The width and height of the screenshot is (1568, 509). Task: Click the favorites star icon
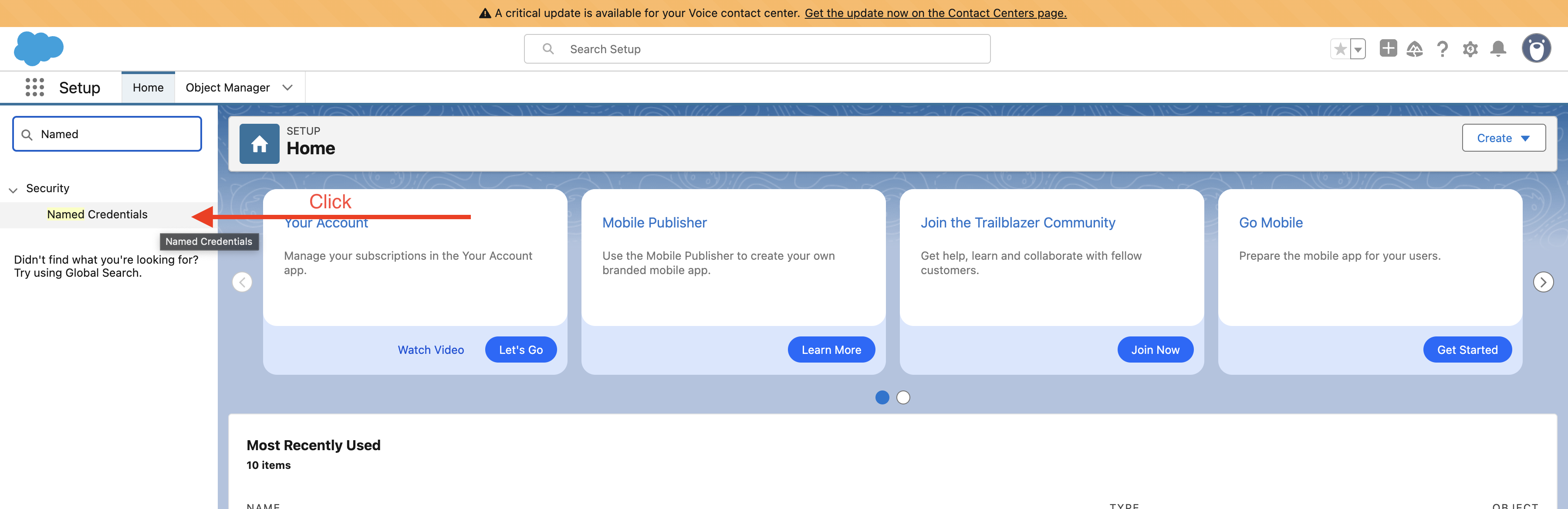pyautogui.click(x=1340, y=49)
